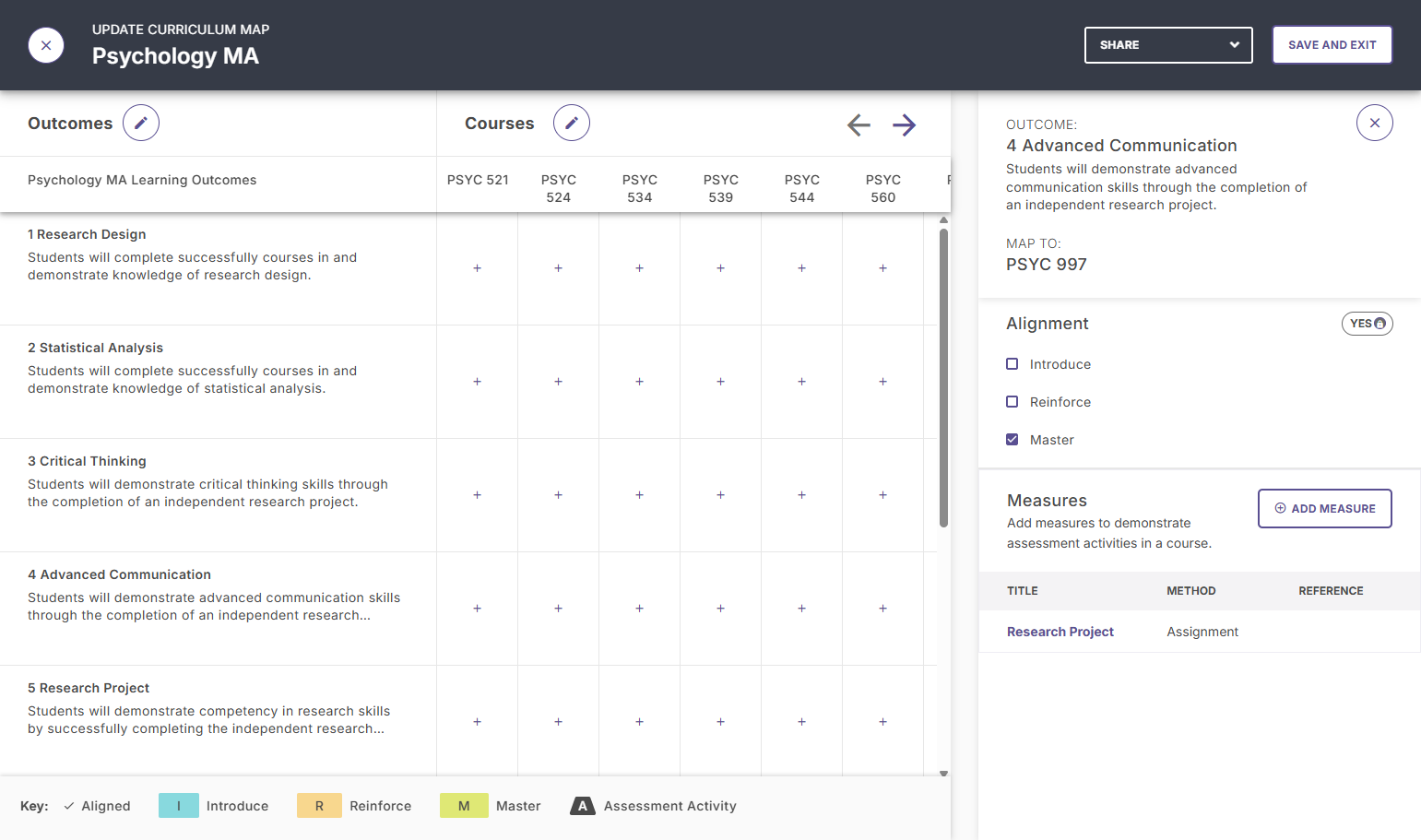Go to previous courses with left arrow

point(859,124)
